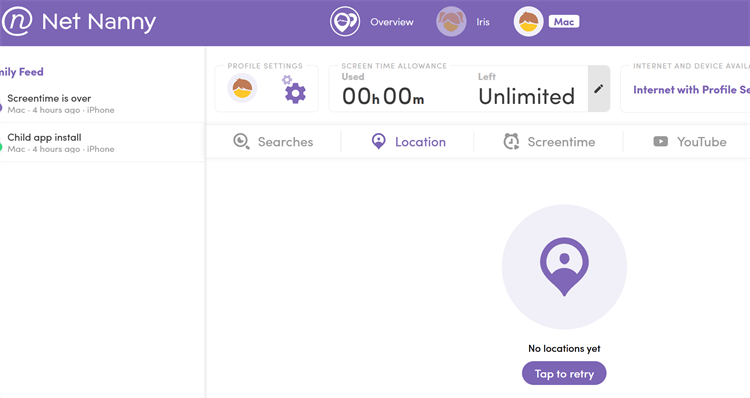Click the Searches magnifier icon
750x398 pixels.
(x=241, y=142)
